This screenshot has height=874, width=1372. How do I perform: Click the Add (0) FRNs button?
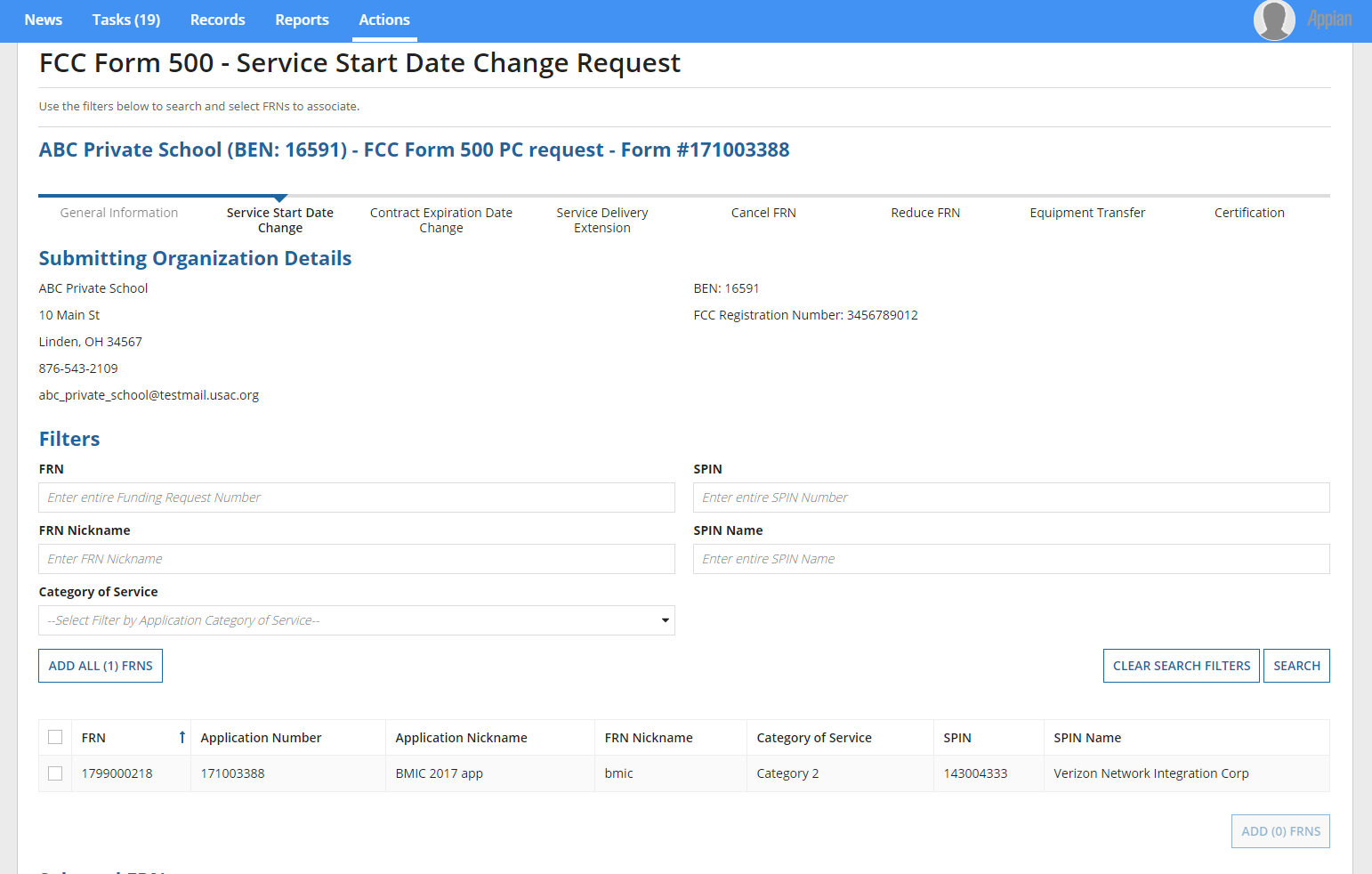(1280, 831)
